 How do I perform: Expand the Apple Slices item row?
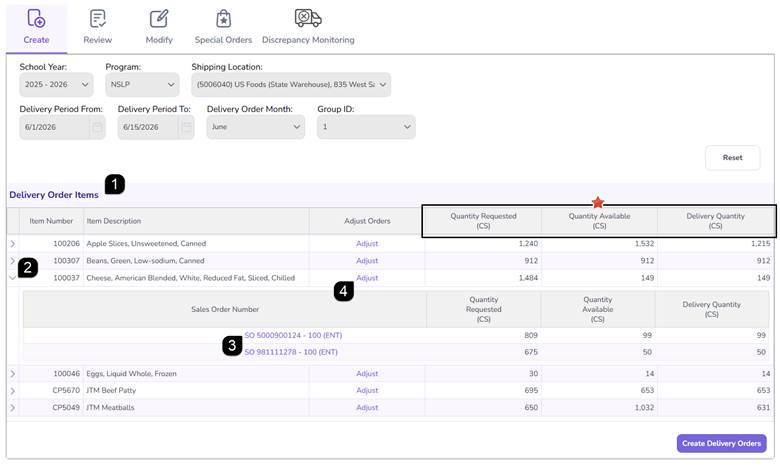(13, 244)
